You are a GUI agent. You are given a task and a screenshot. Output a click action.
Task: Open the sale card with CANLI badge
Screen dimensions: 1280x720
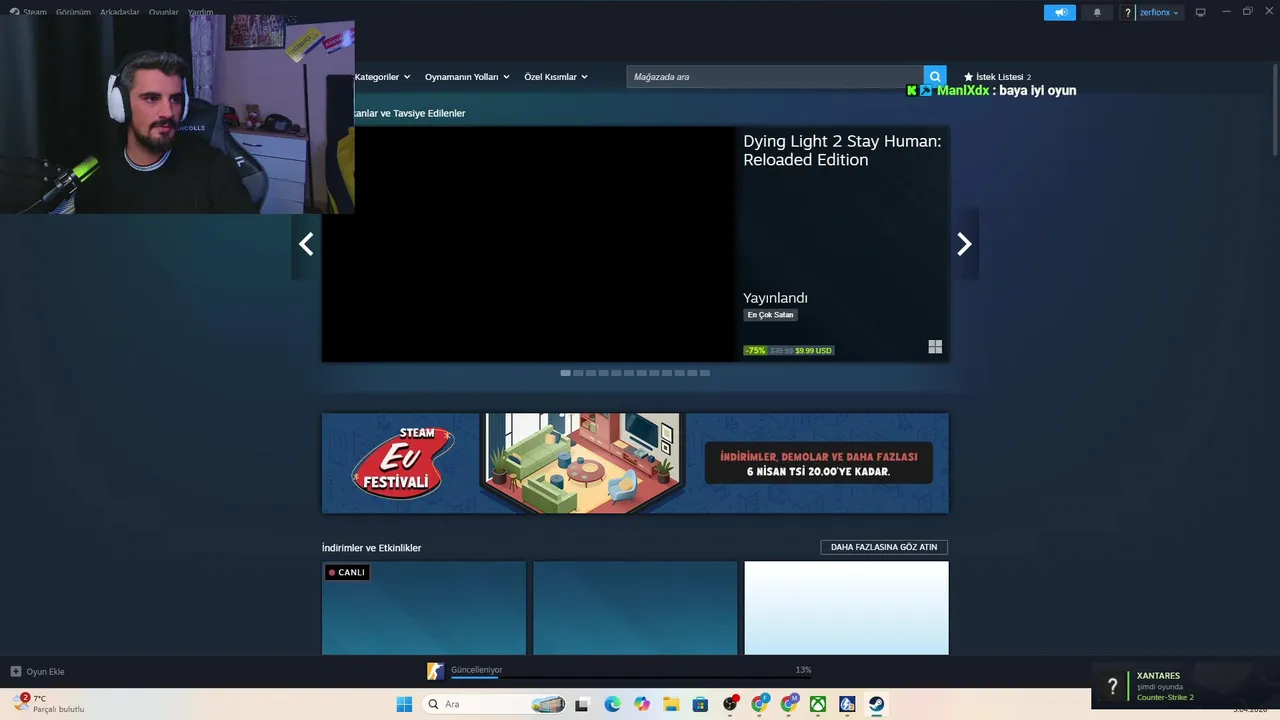[424, 608]
